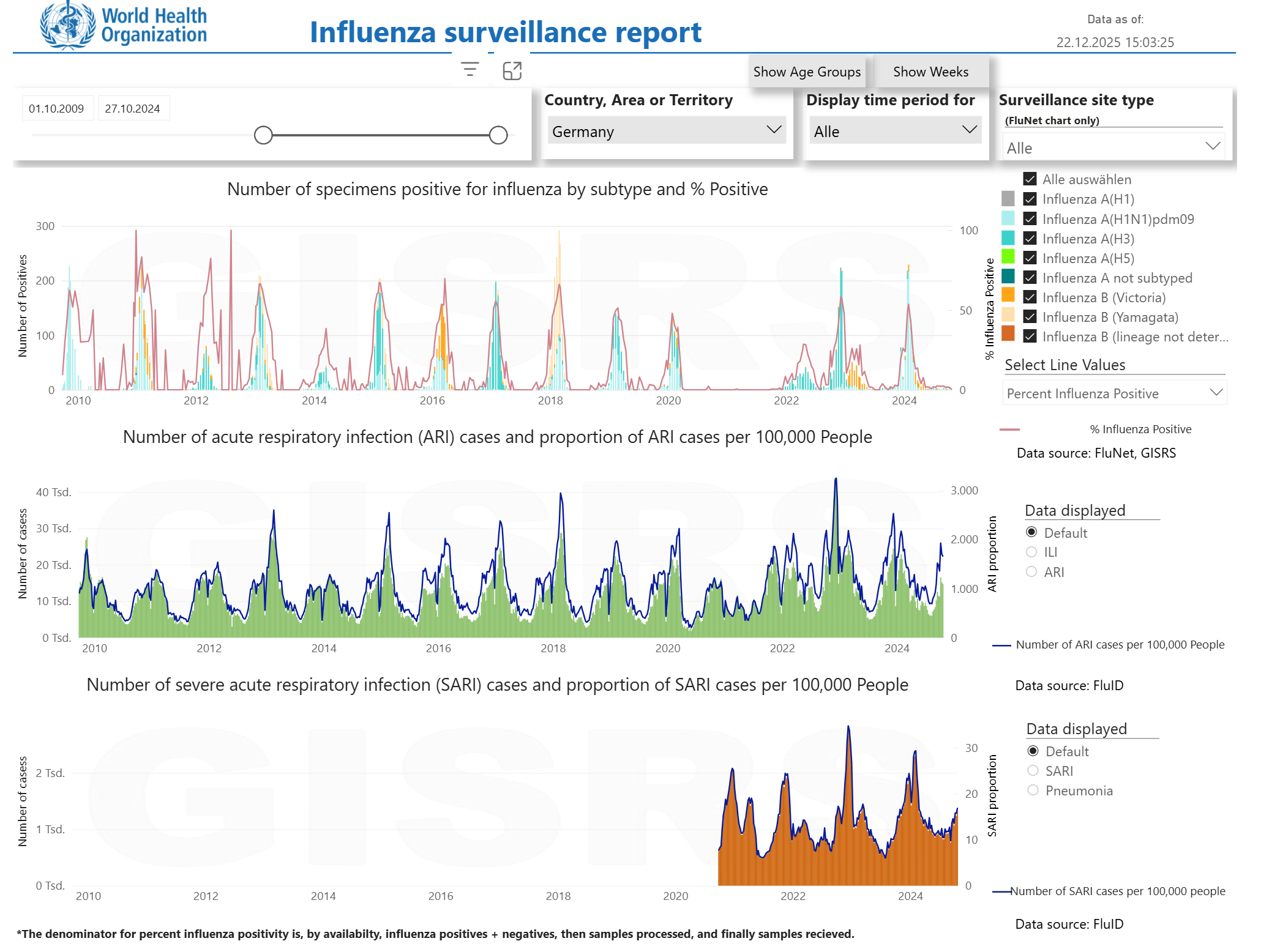Uncheck the Alle auswählen checkbox
Image resolution: width=1261 pixels, height=952 pixels.
coord(1030,179)
